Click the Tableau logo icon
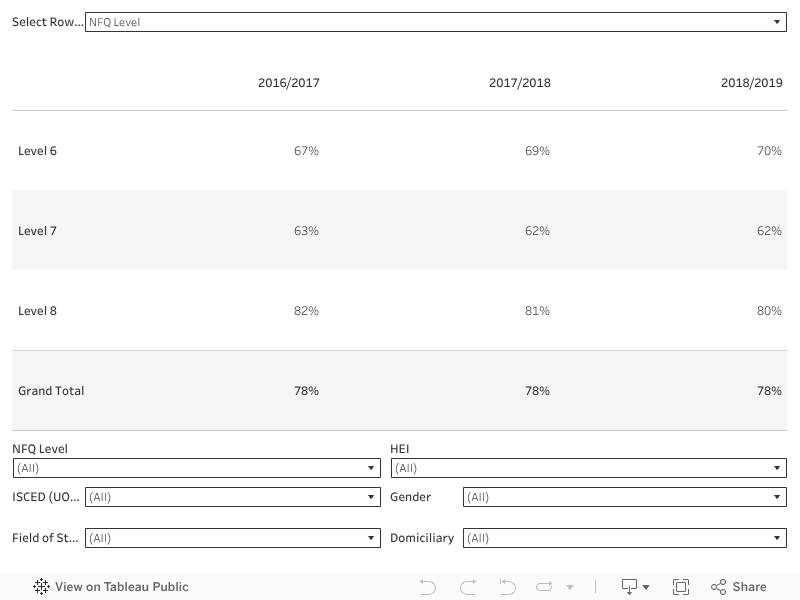This screenshot has width=800, height=600. (x=41, y=587)
